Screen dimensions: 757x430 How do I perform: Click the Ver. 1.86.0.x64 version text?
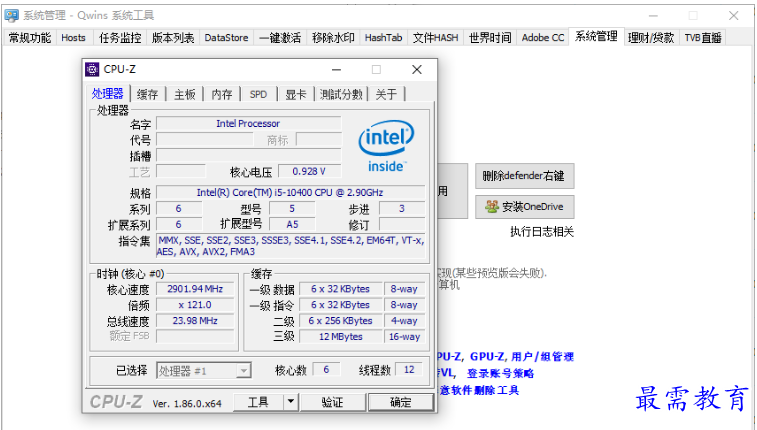pyautogui.click(x=187, y=404)
